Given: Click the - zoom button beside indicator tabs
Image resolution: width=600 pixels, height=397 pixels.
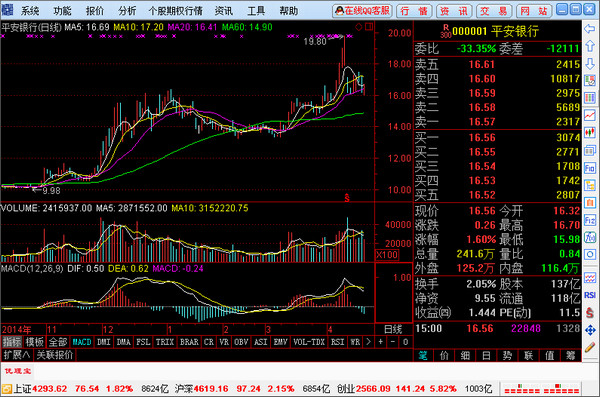Looking at the screenshot, I should [393, 342].
